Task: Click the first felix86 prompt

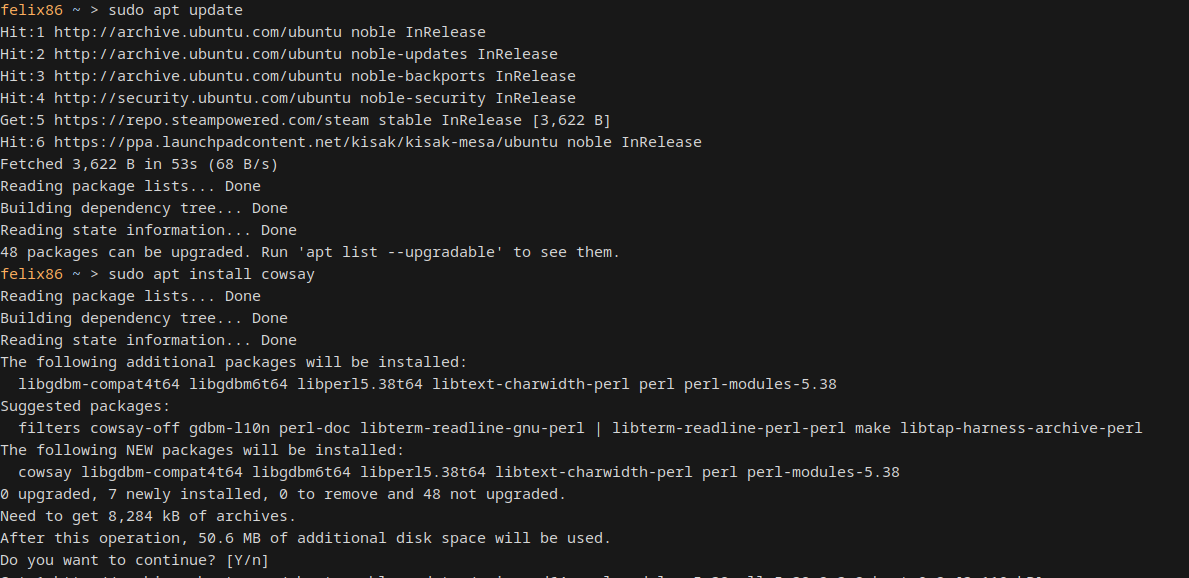Action: [31, 10]
